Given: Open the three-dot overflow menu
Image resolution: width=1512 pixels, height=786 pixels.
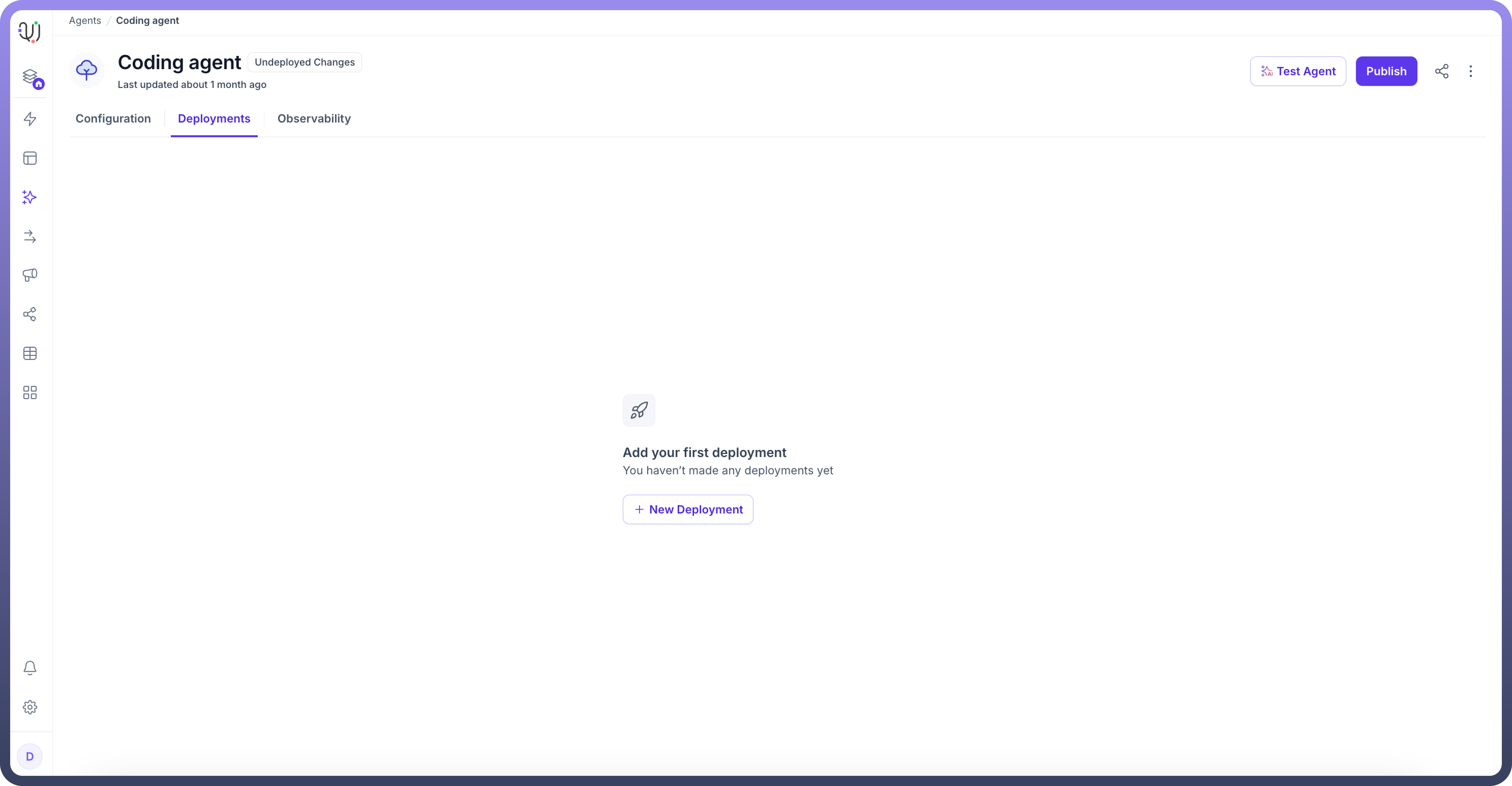Looking at the screenshot, I should 1471,71.
